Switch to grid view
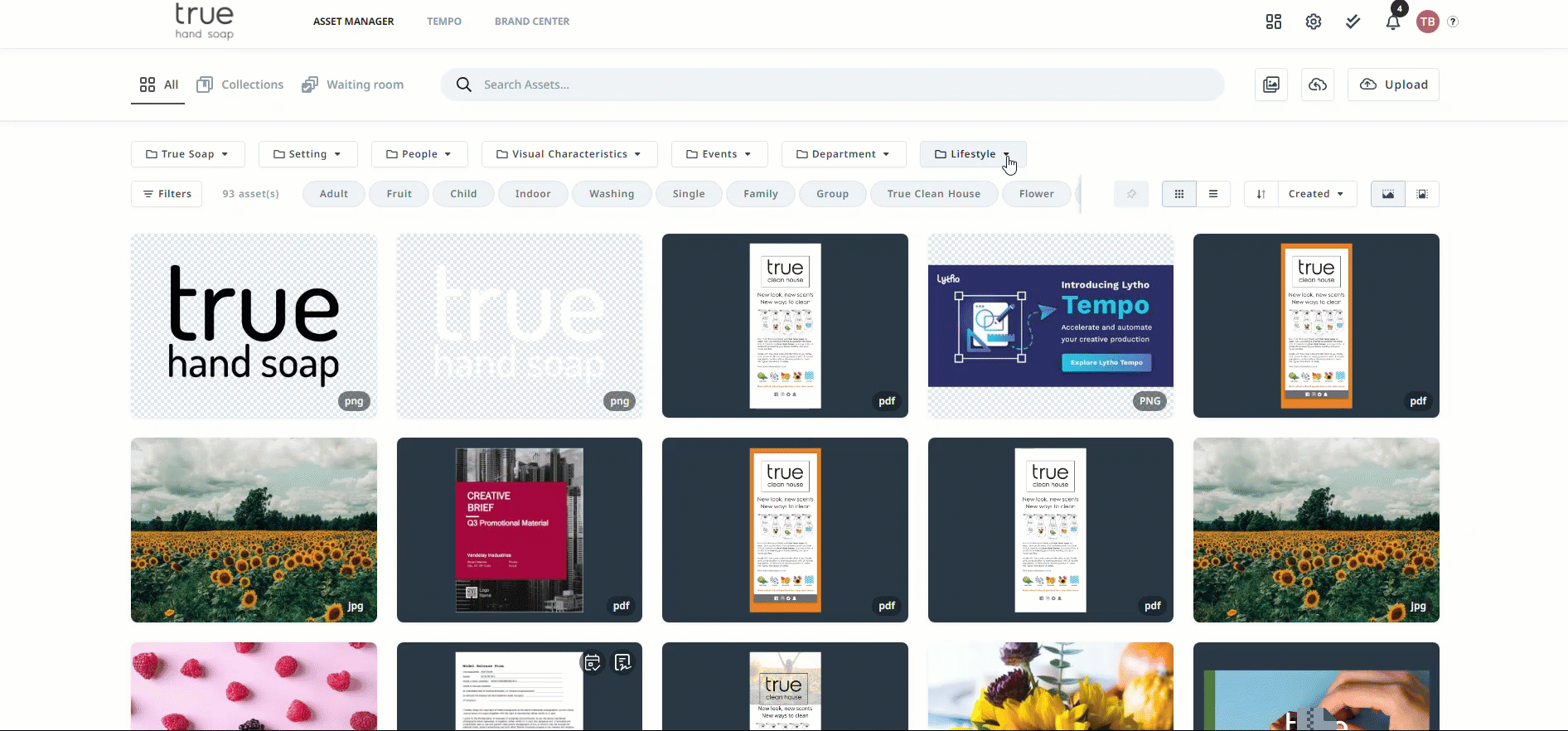Image resolution: width=1568 pixels, height=731 pixels. (x=1179, y=194)
